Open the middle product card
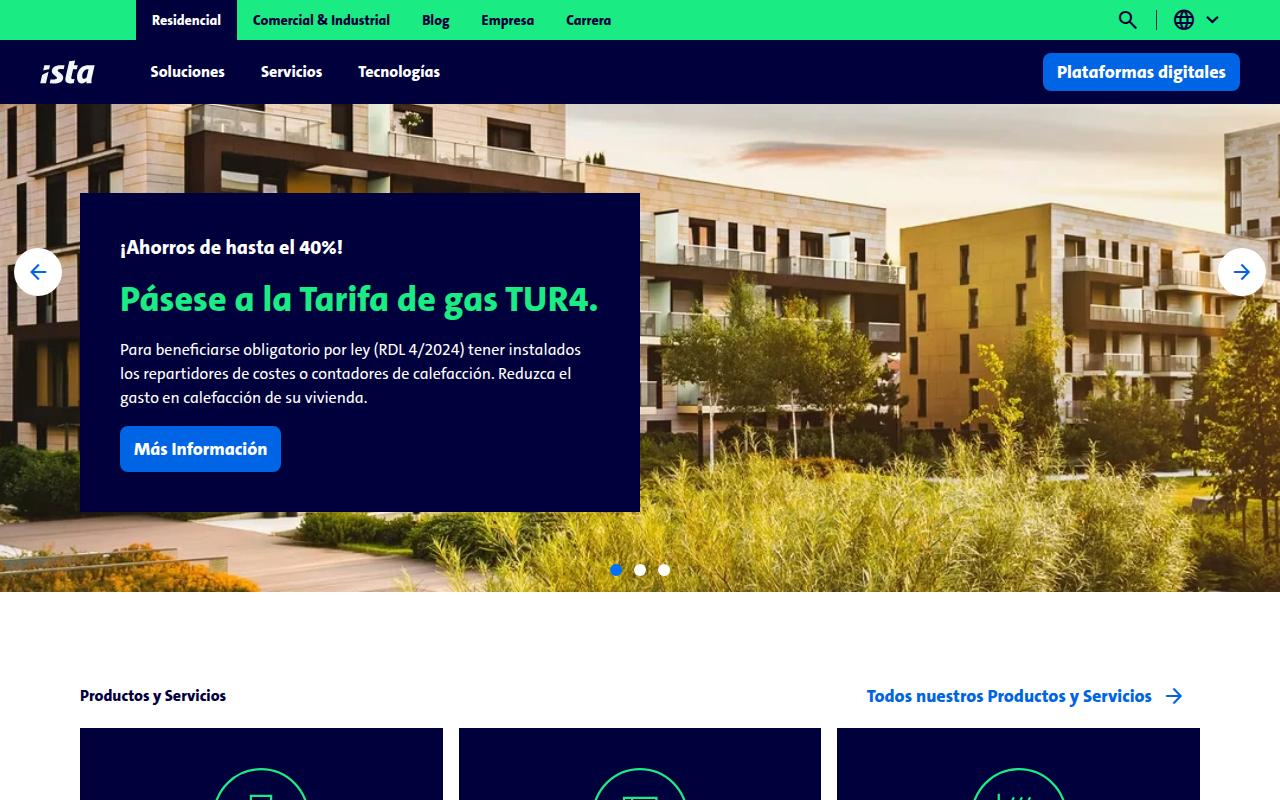1280x800 pixels. pyautogui.click(x=640, y=764)
